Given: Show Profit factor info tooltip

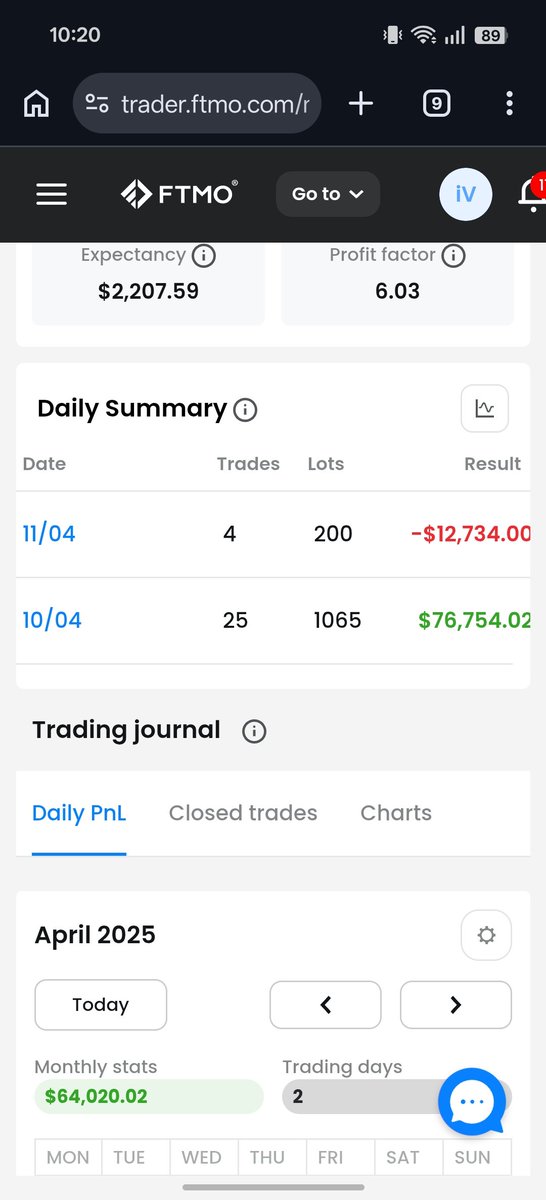Looking at the screenshot, I should 453,256.
